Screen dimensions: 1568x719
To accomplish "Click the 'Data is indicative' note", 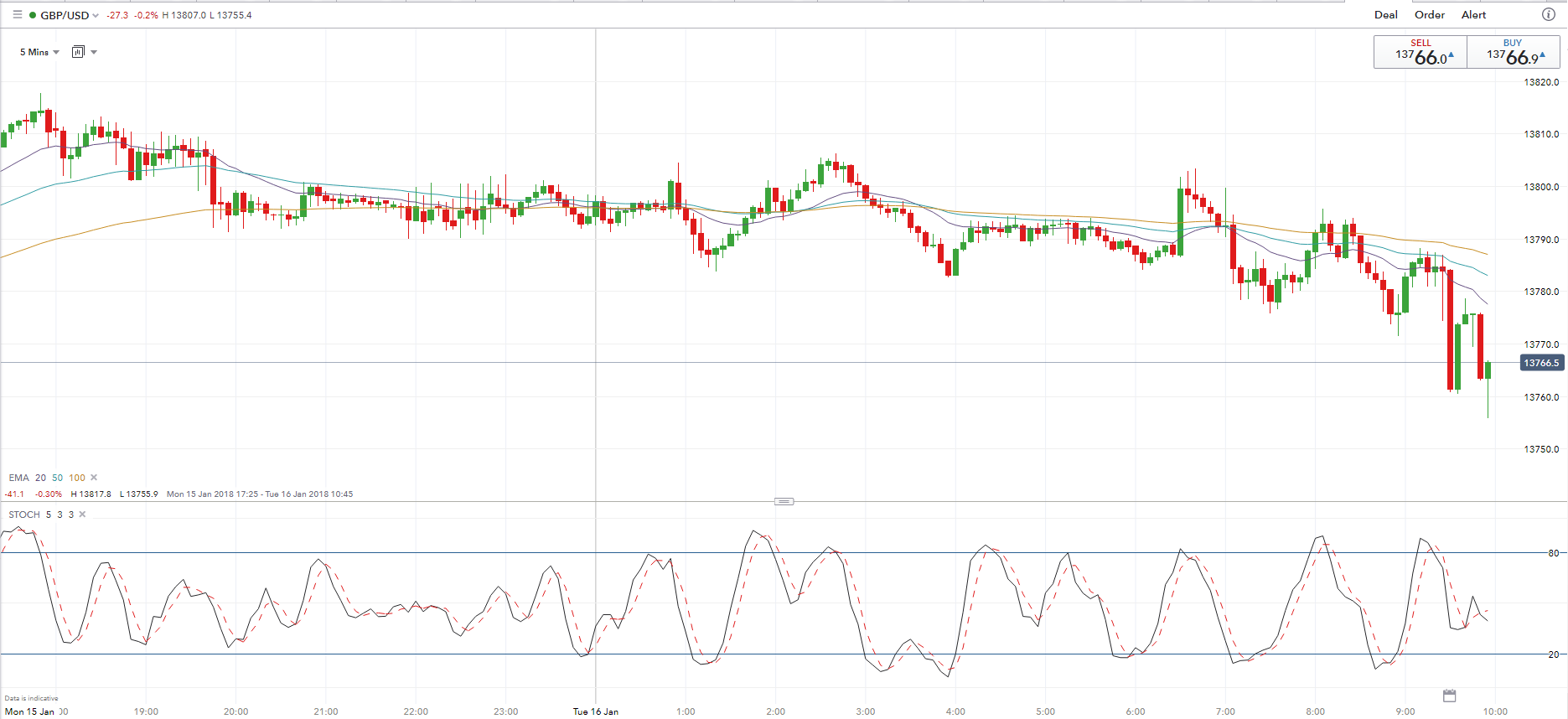I will click(31, 698).
